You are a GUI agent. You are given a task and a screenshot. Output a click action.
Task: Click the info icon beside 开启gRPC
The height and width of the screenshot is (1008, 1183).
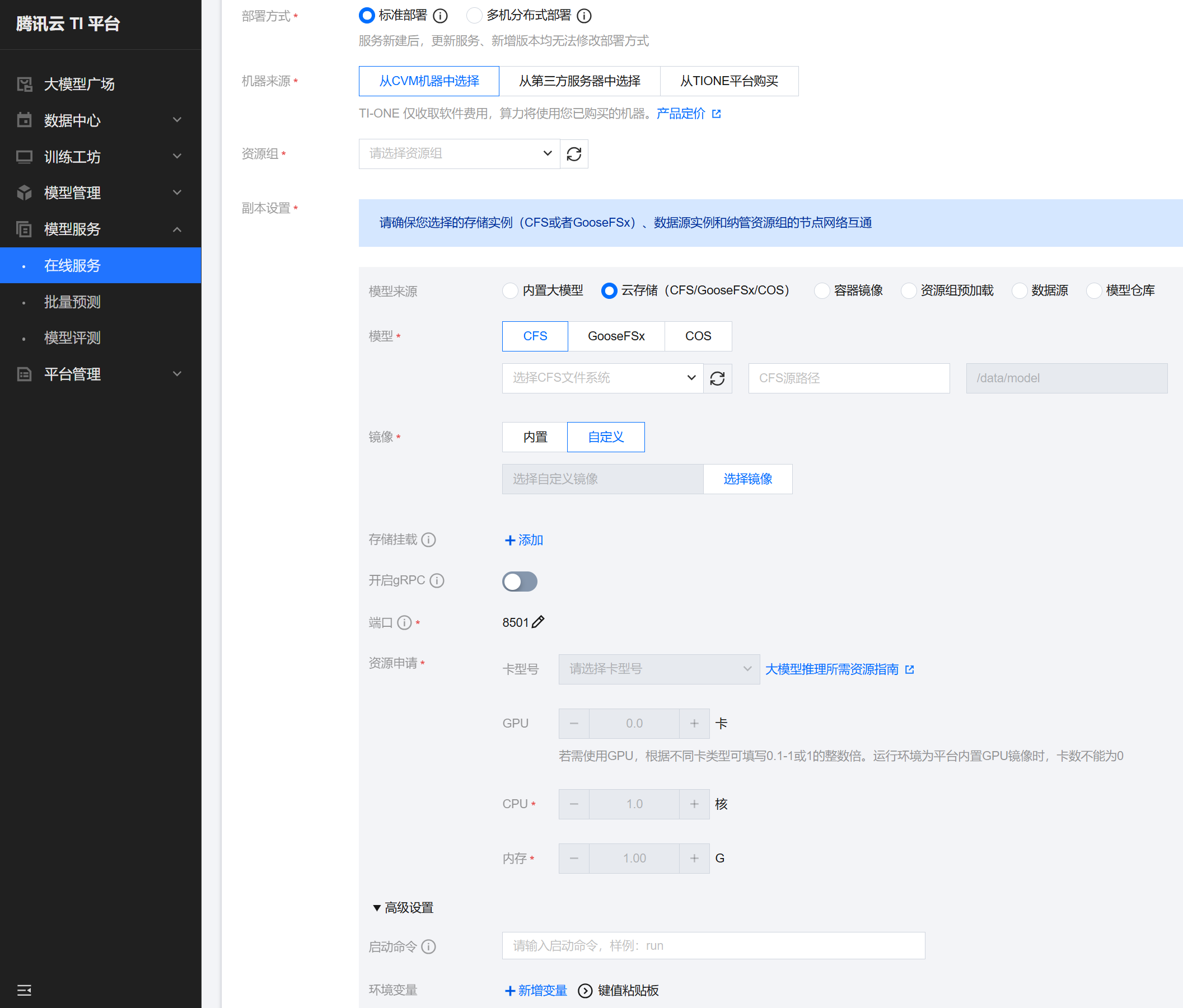coord(437,580)
